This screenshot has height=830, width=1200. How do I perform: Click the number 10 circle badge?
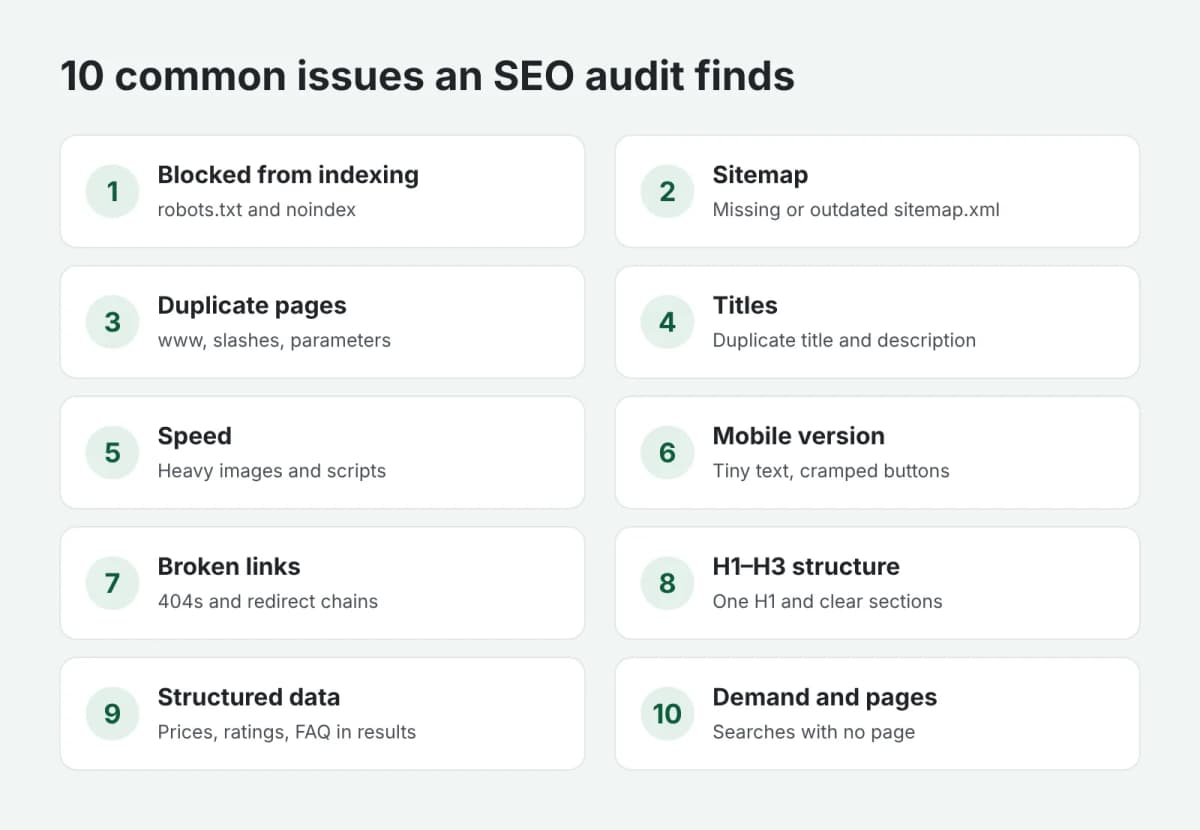[667, 713]
